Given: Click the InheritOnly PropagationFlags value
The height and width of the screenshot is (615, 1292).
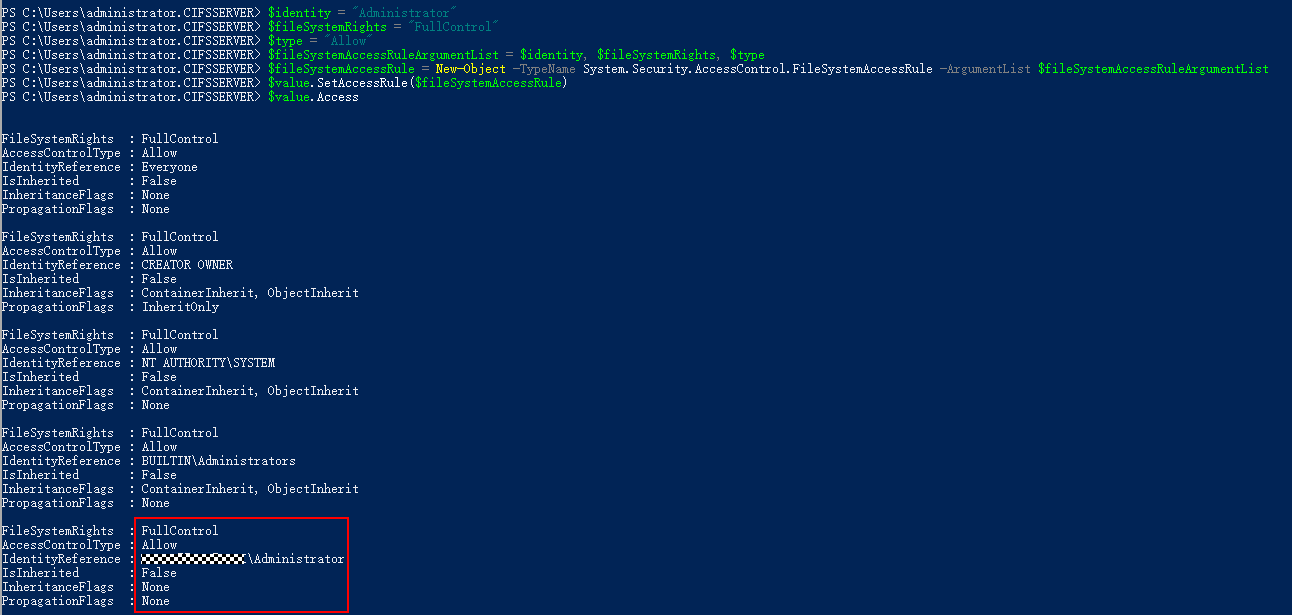Looking at the screenshot, I should click(180, 307).
